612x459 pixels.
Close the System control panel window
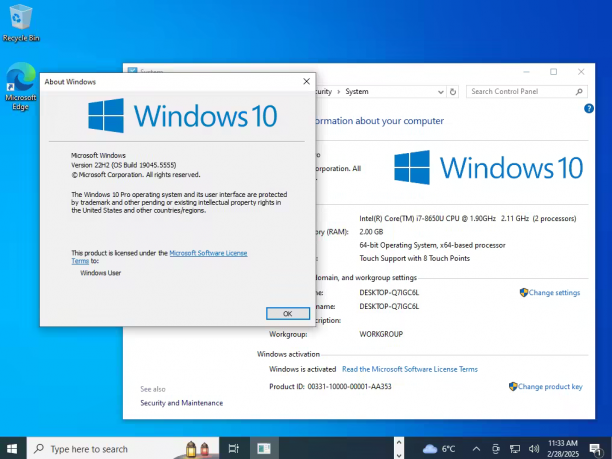click(x=581, y=72)
